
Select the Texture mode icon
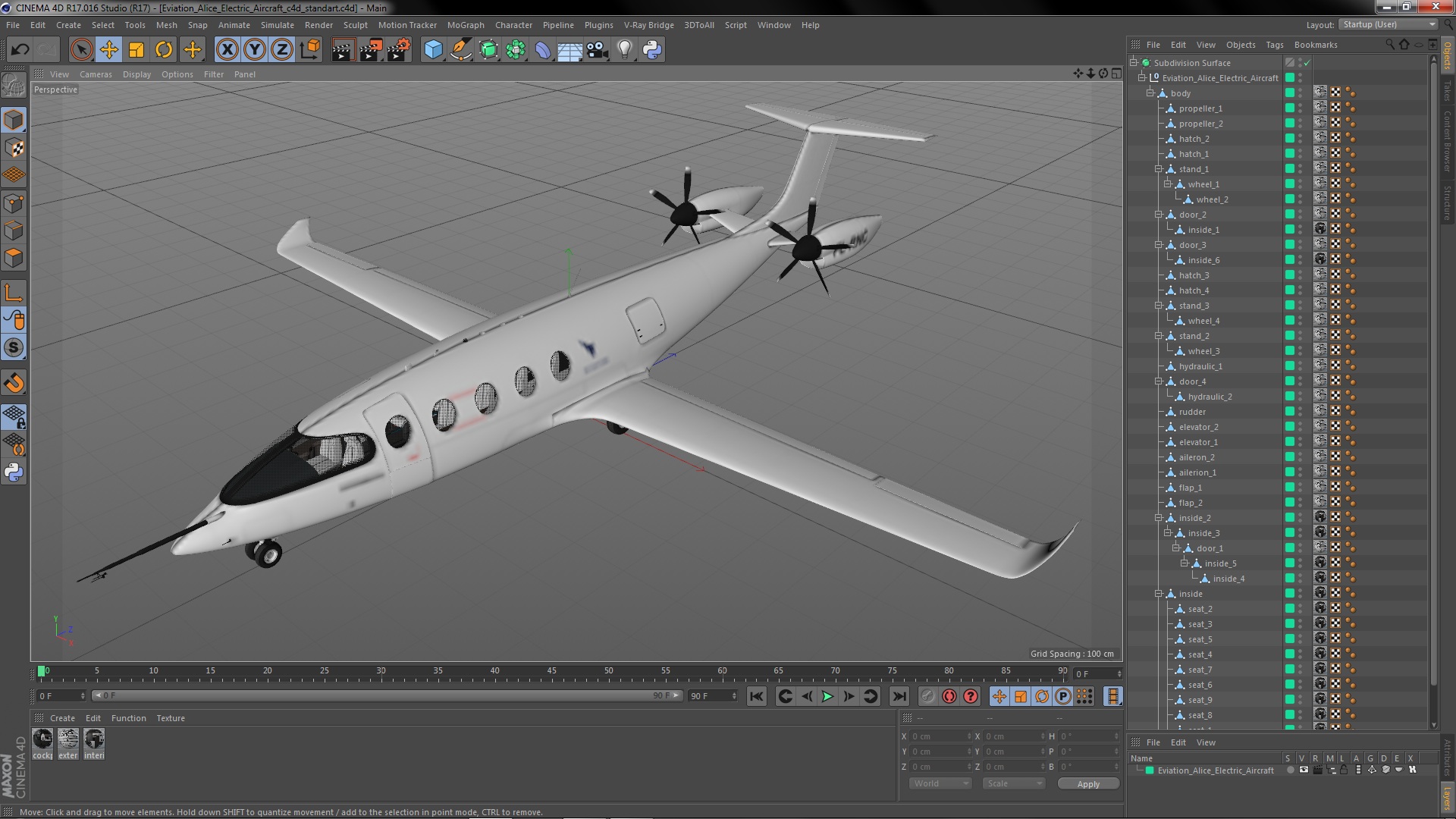(14, 148)
